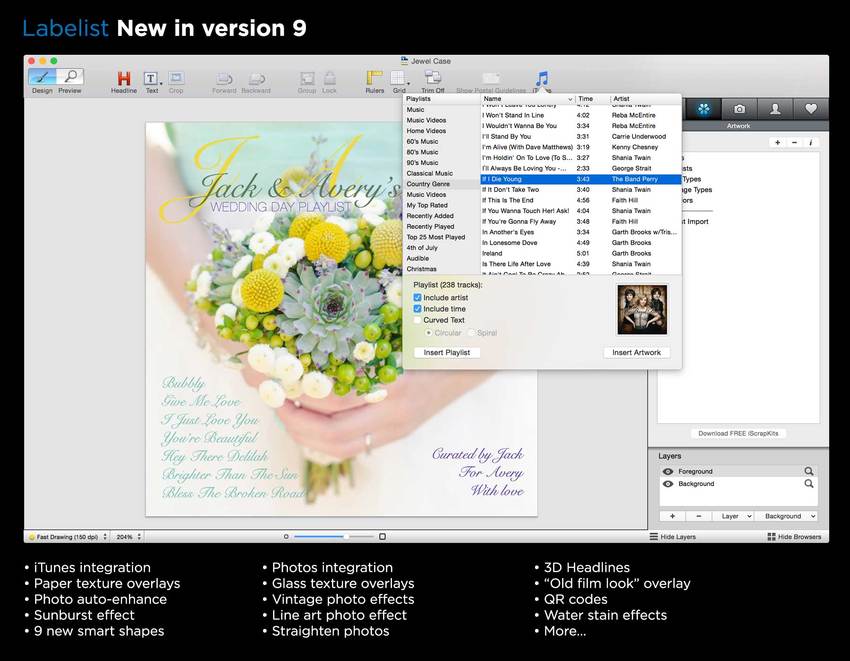Select the Country Genre playlist
This screenshot has width=850, height=661.
(428, 184)
